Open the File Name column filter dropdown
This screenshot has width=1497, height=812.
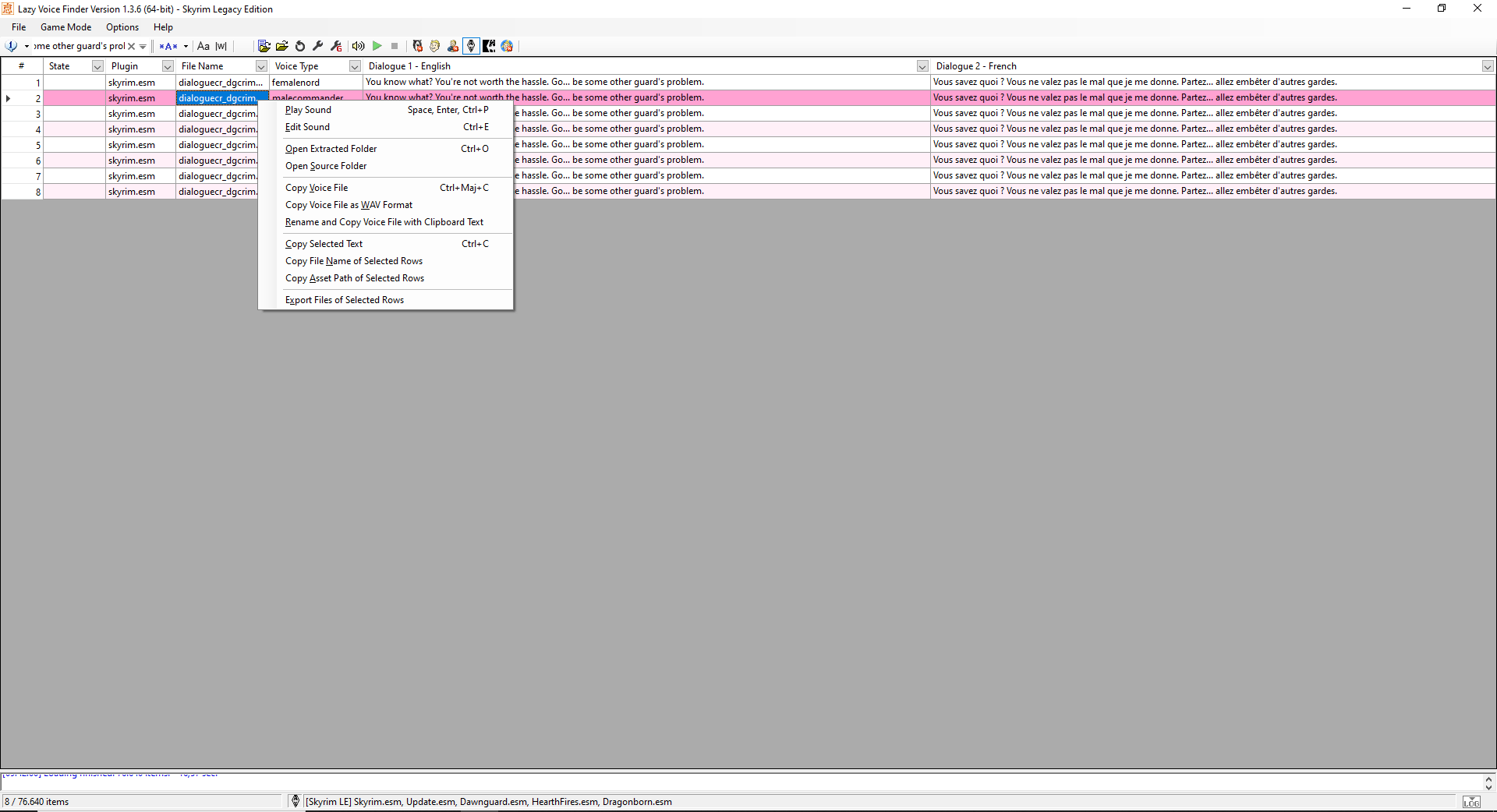[261, 66]
